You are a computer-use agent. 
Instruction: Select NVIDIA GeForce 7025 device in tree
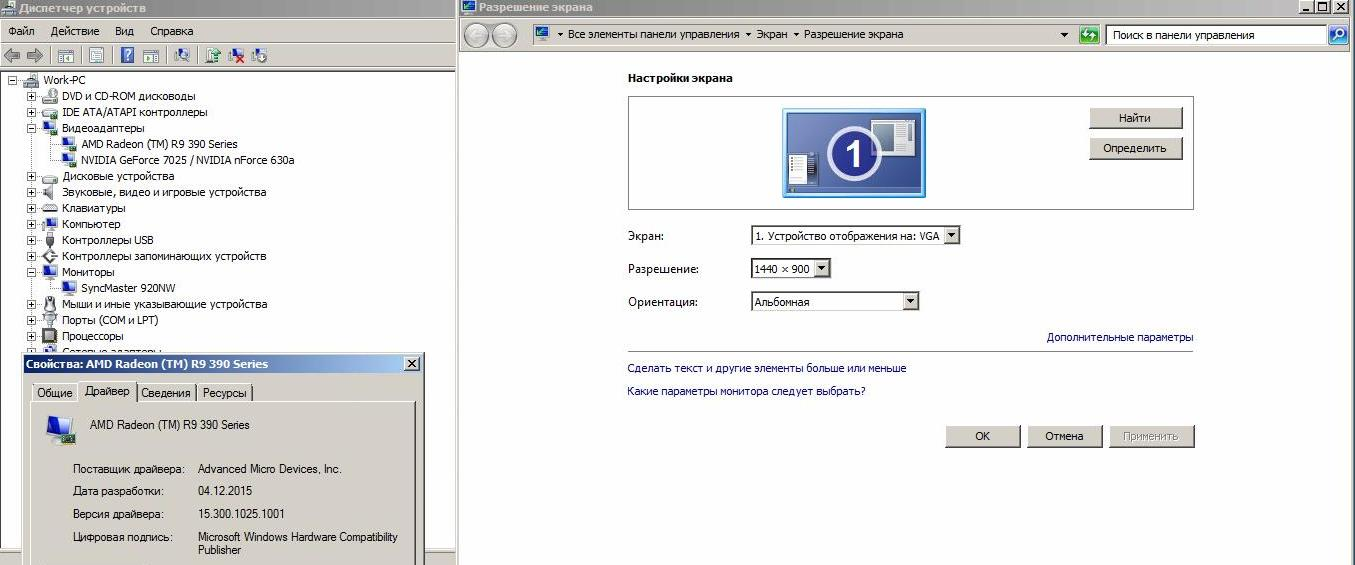coord(187,160)
